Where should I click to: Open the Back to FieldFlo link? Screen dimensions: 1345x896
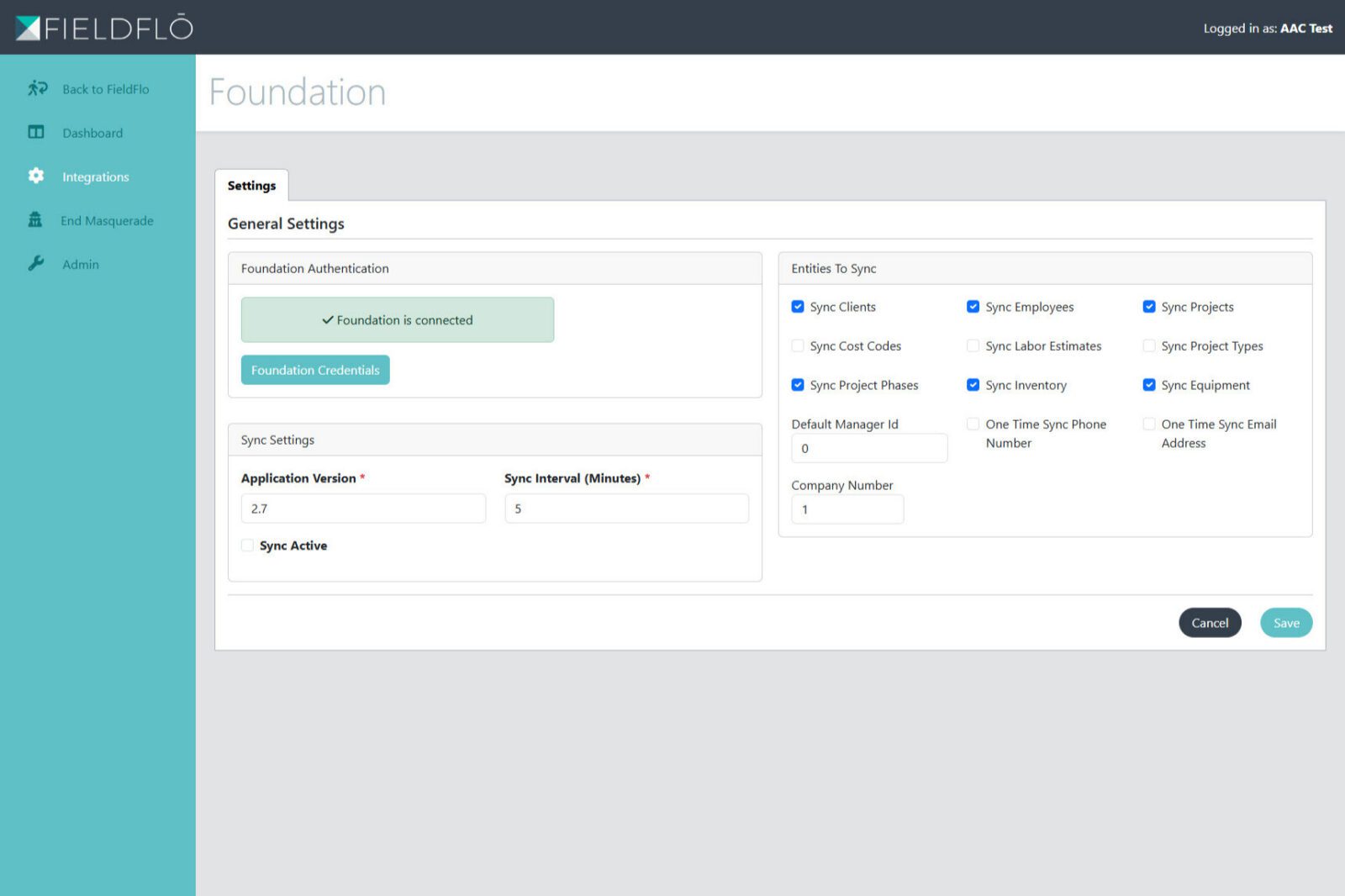coord(106,89)
